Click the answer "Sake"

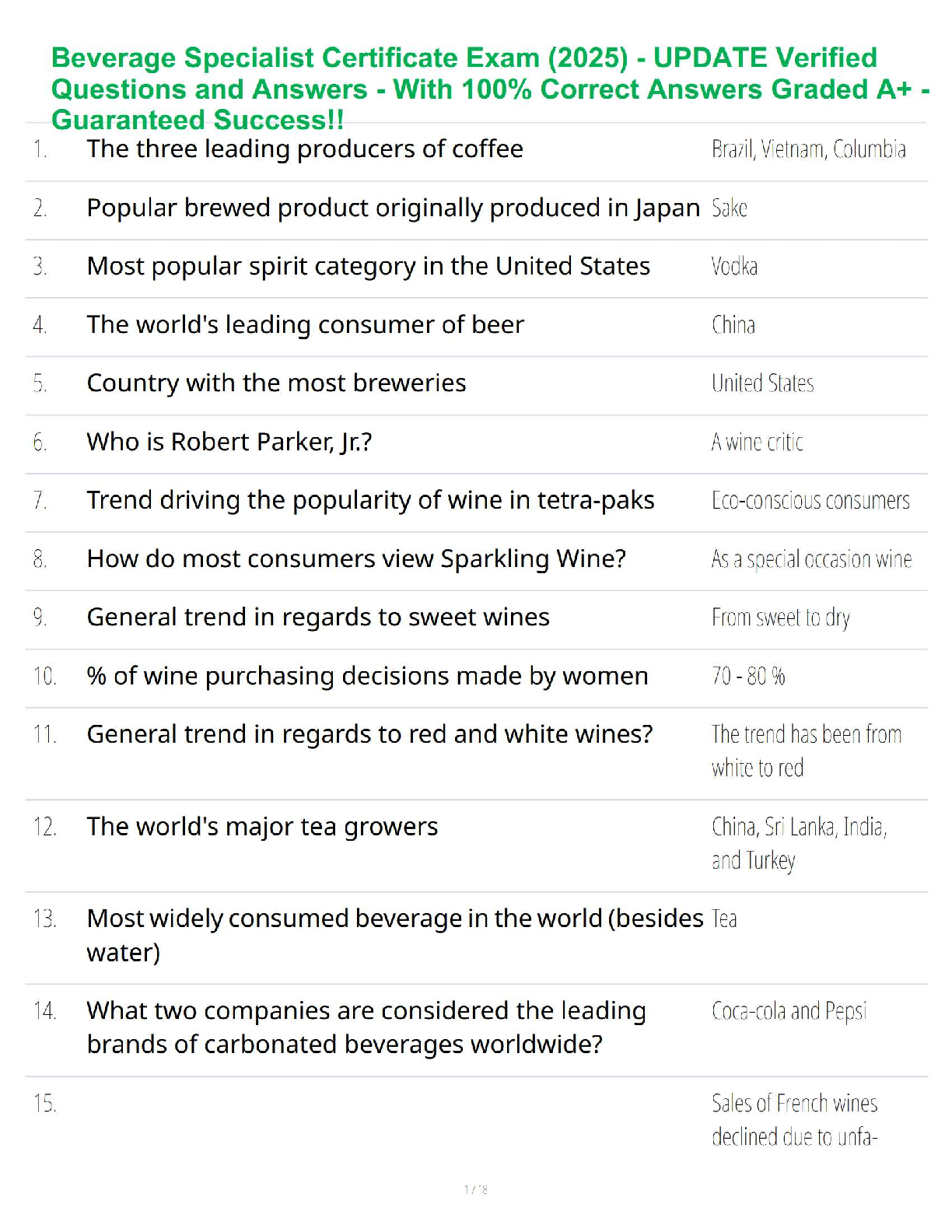coord(729,208)
